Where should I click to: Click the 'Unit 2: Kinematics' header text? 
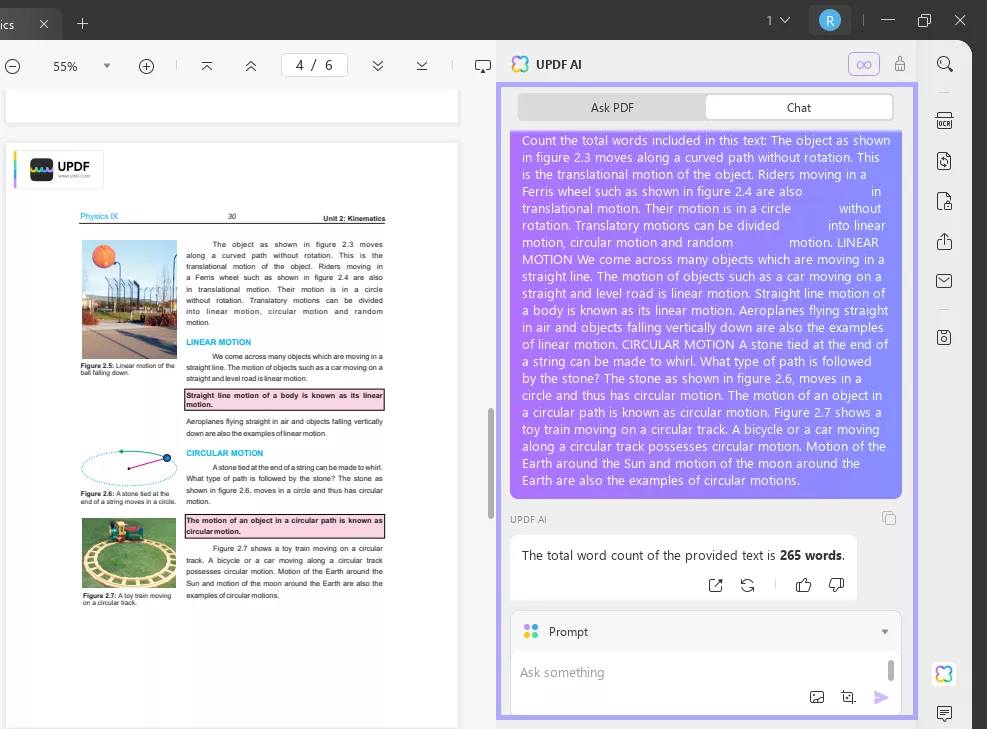coord(354,218)
